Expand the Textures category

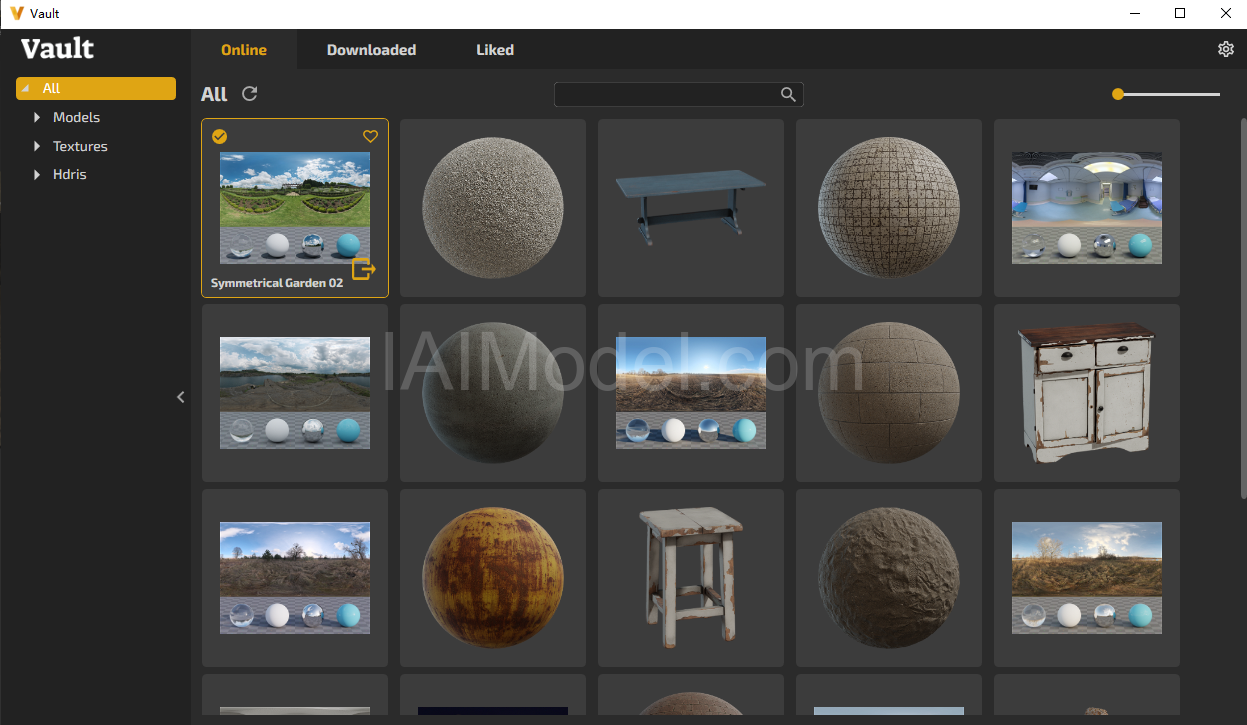[x=37, y=147]
